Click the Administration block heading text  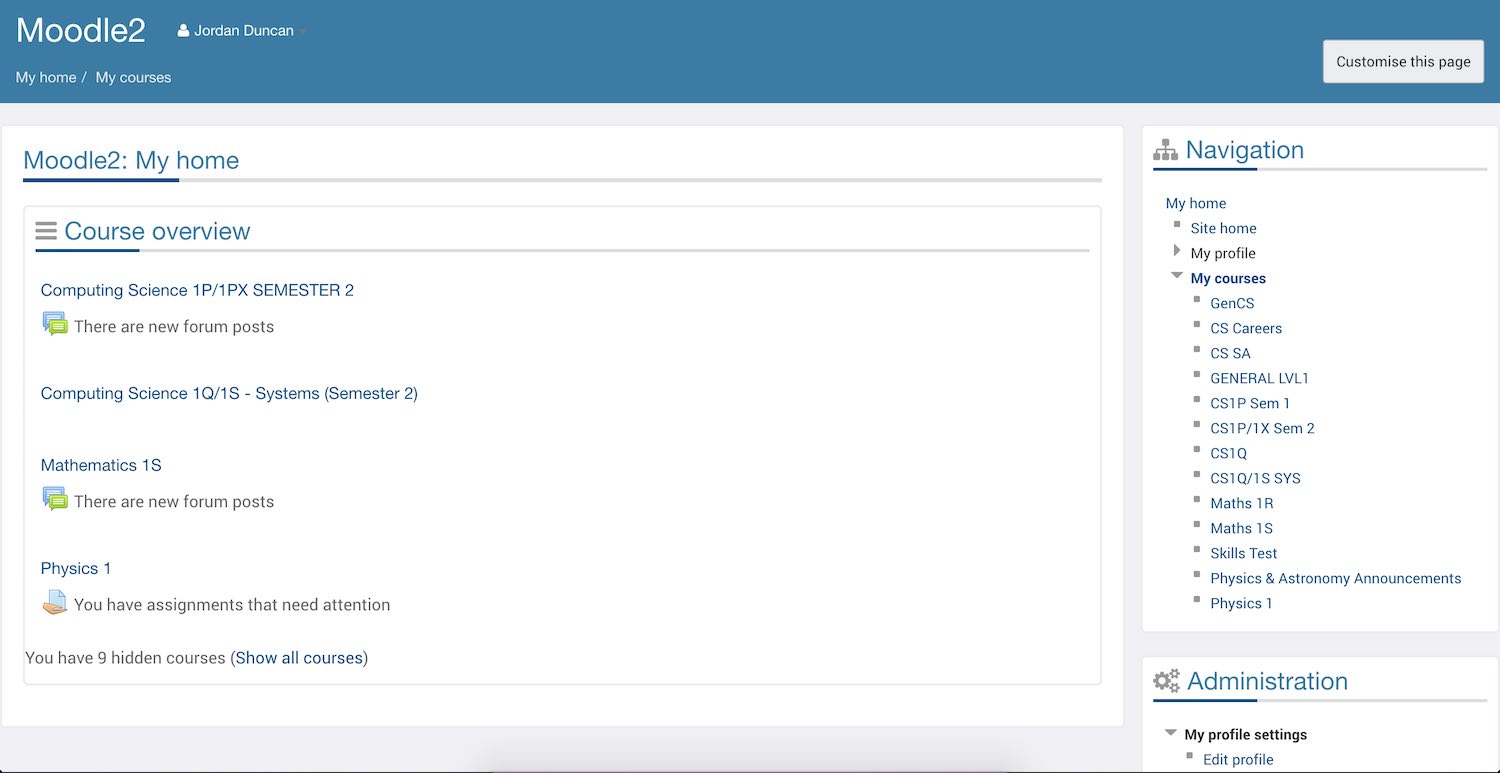(x=1267, y=681)
